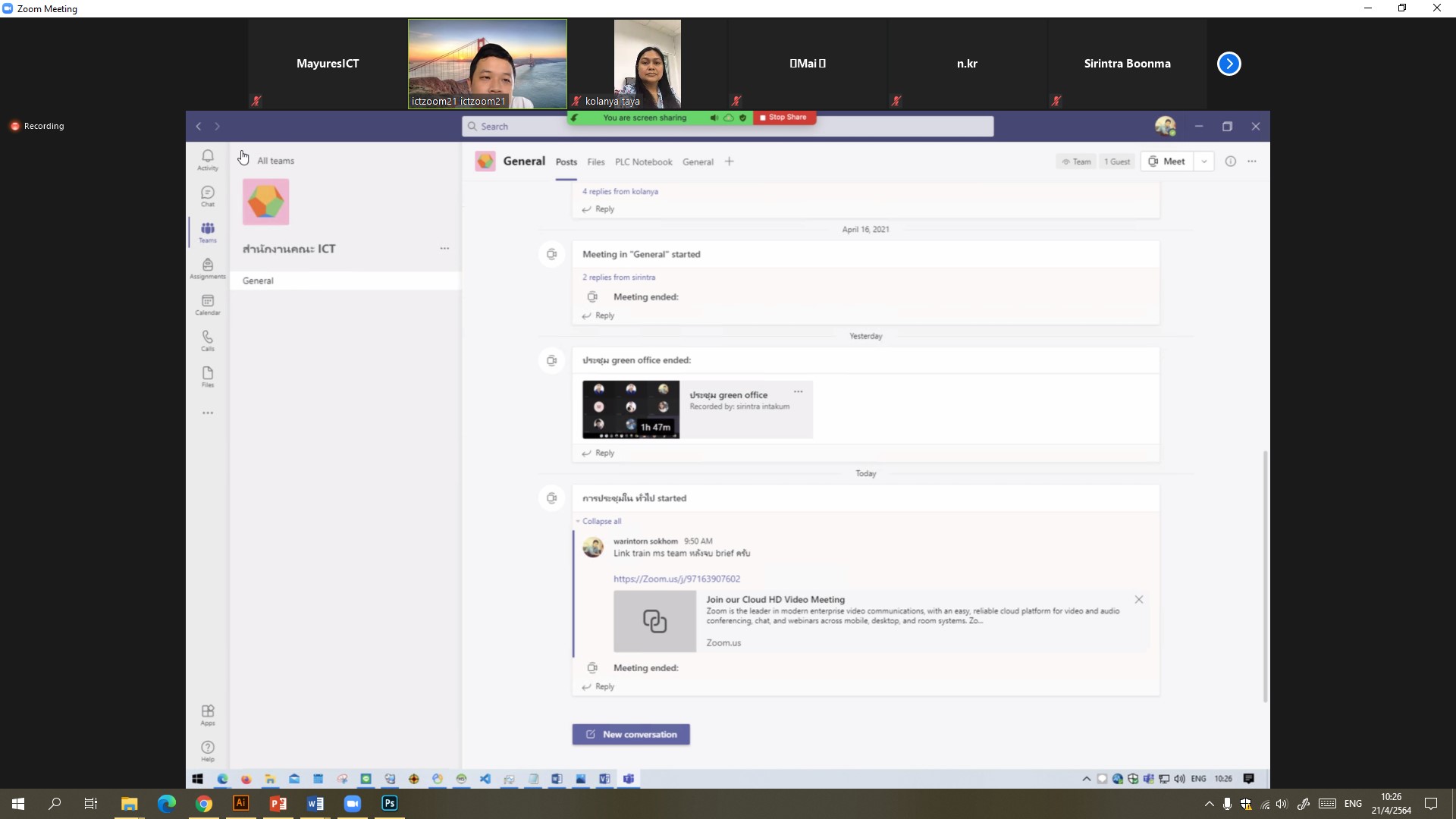Reply under April 16 meeting post
Viewport: 1456px width, 819px height.
tap(598, 316)
